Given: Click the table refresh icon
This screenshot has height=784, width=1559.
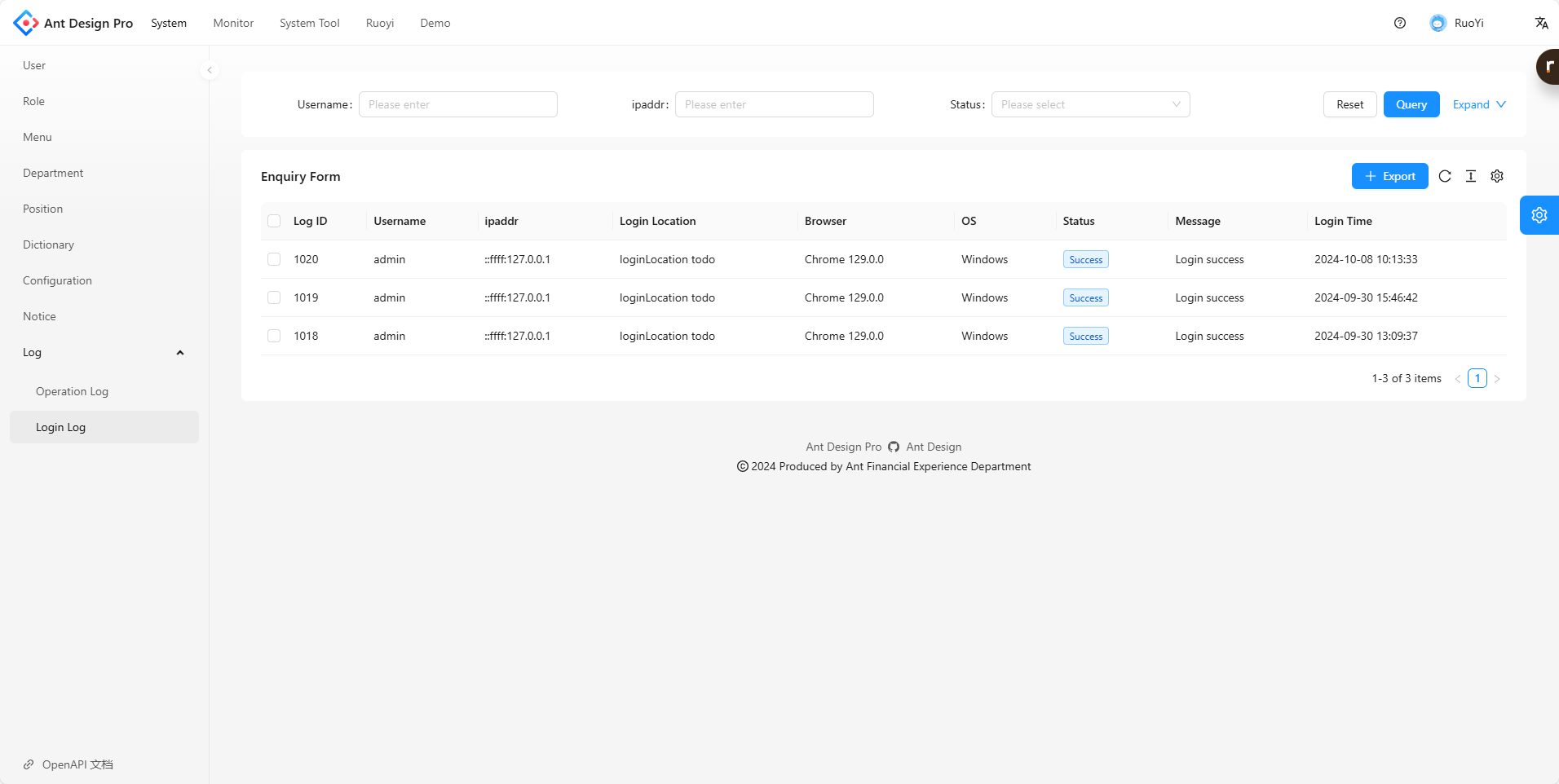Looking at the screenshot, I should pos(1445,176).
